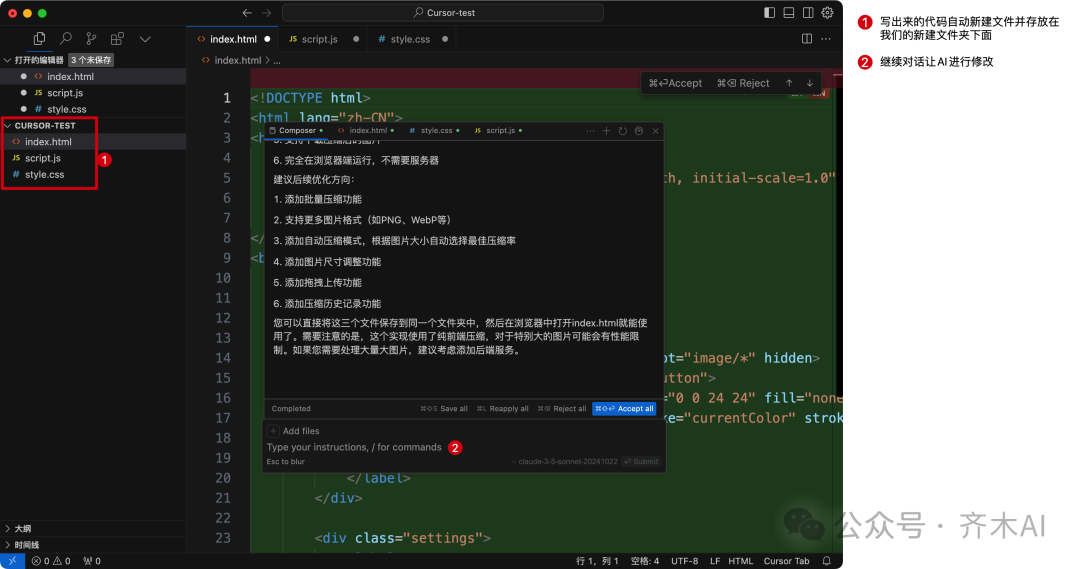
Task: Collapse the CURSOR-TEST folder section
Action: pos(45,125)
